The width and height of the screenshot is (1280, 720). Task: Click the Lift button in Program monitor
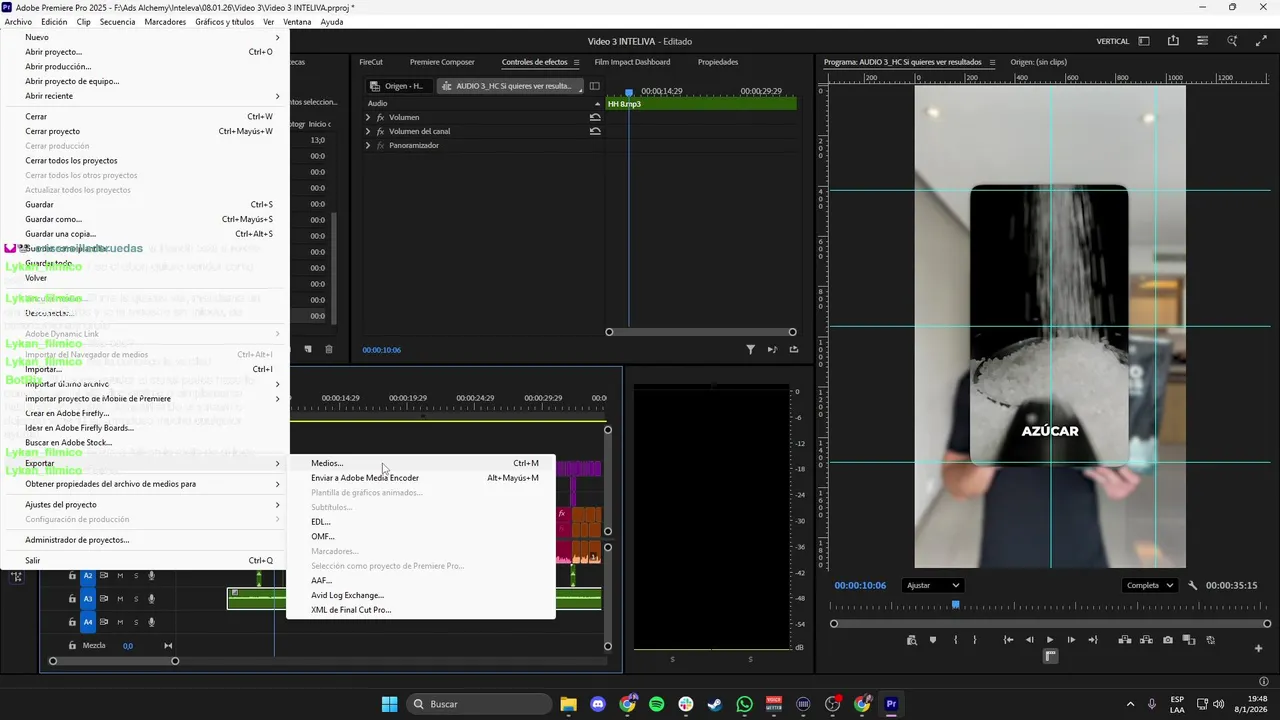(x=1125, y=640)
